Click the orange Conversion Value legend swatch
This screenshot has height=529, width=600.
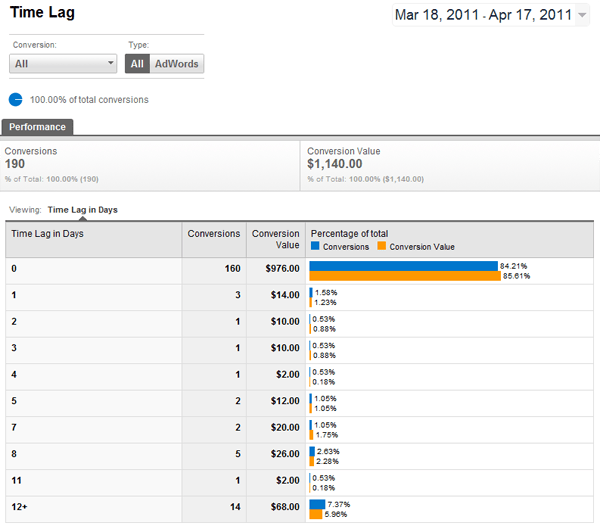(381, 246)
